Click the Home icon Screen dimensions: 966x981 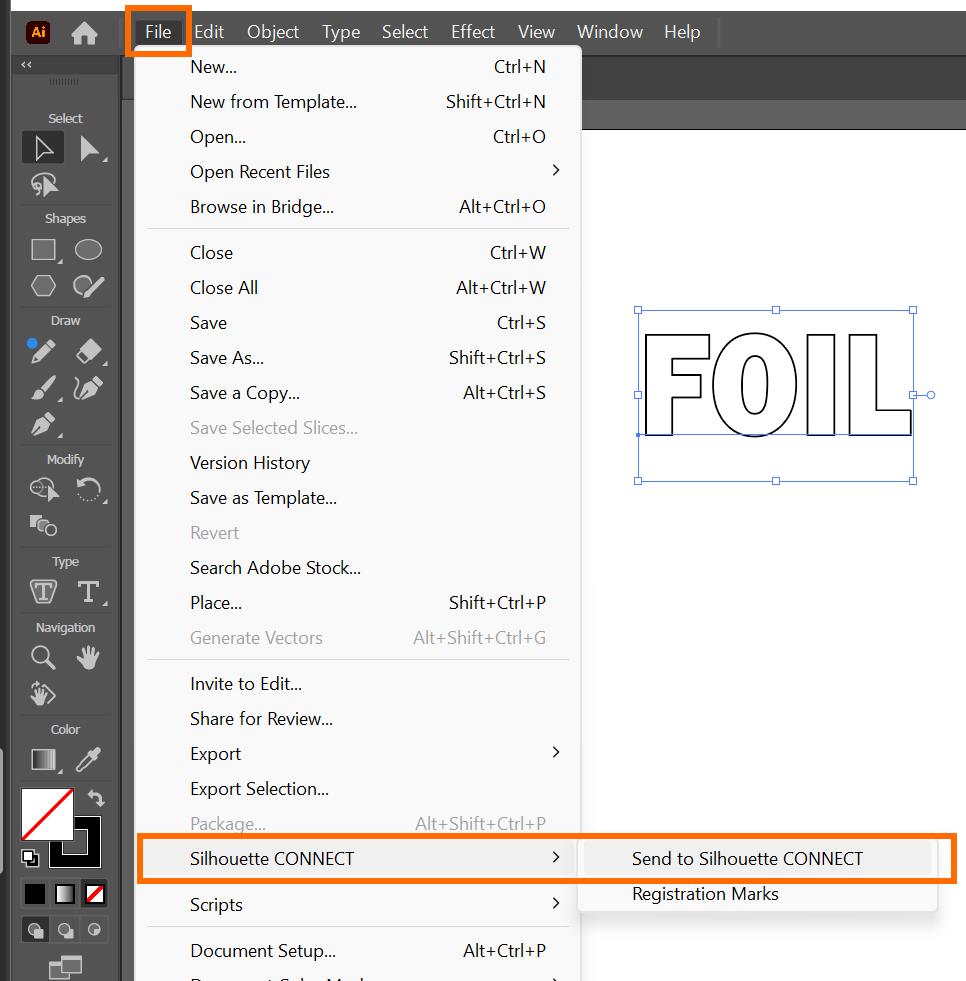(x=85, y=33)
